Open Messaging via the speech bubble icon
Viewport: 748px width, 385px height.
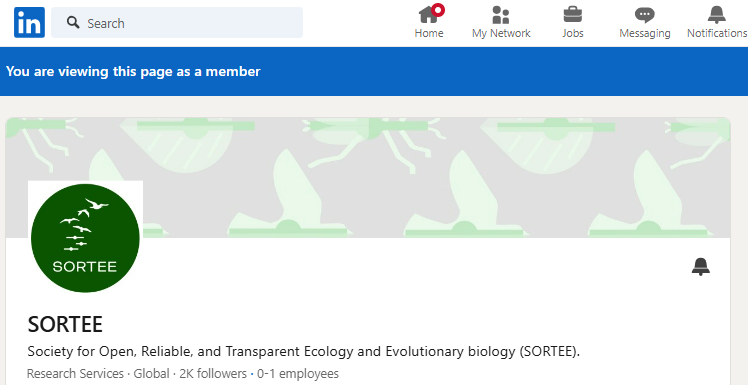click(x=644, y=15)
